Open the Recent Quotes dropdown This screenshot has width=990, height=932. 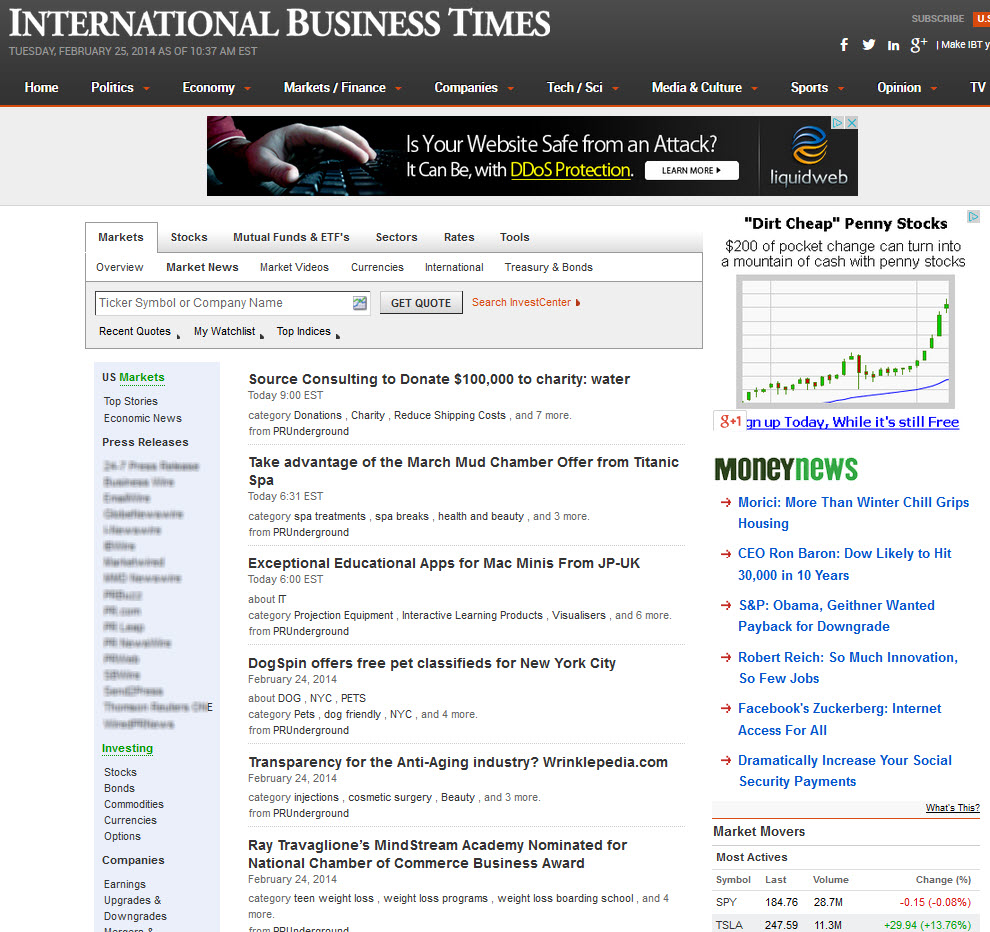(139, 332)
